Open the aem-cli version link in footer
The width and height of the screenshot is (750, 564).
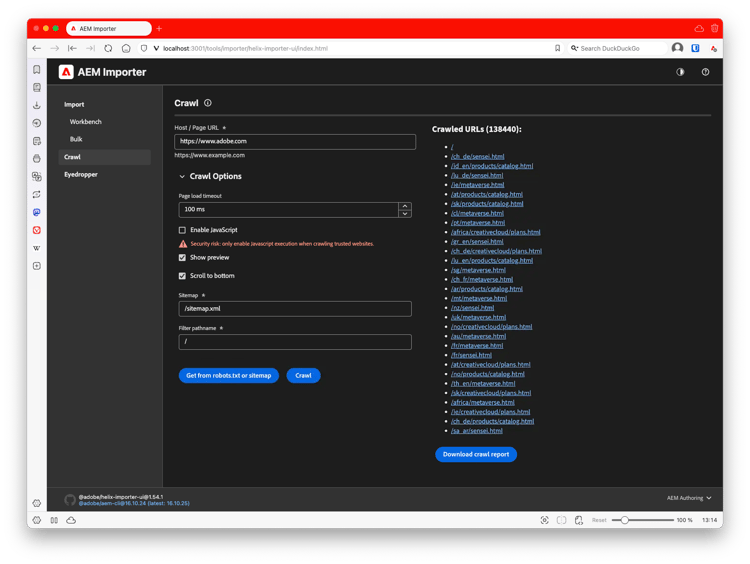(134, 503)
